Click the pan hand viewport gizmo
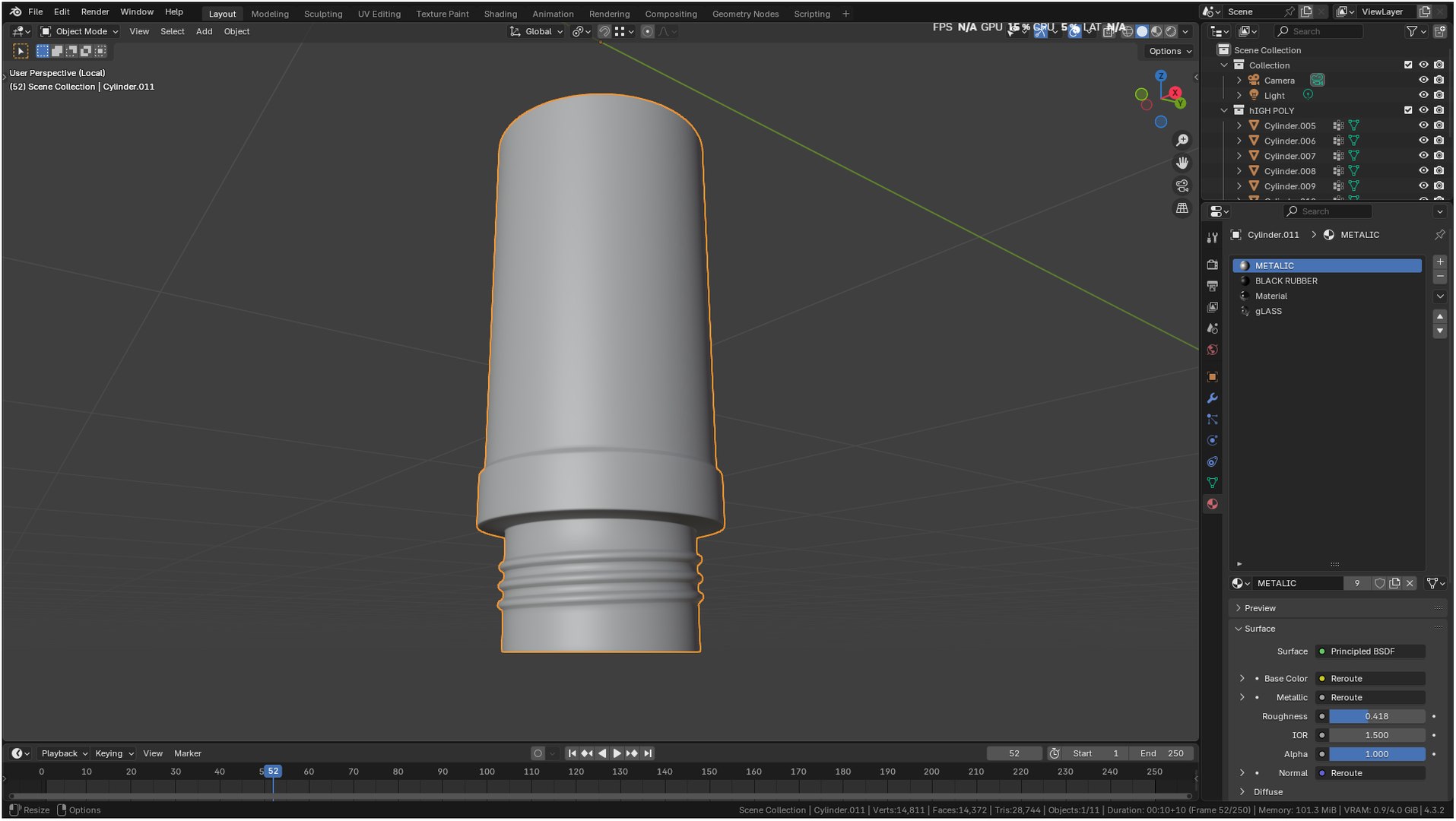The width and height of the screenshot is (1456, 821). [x=1182, y=163]
